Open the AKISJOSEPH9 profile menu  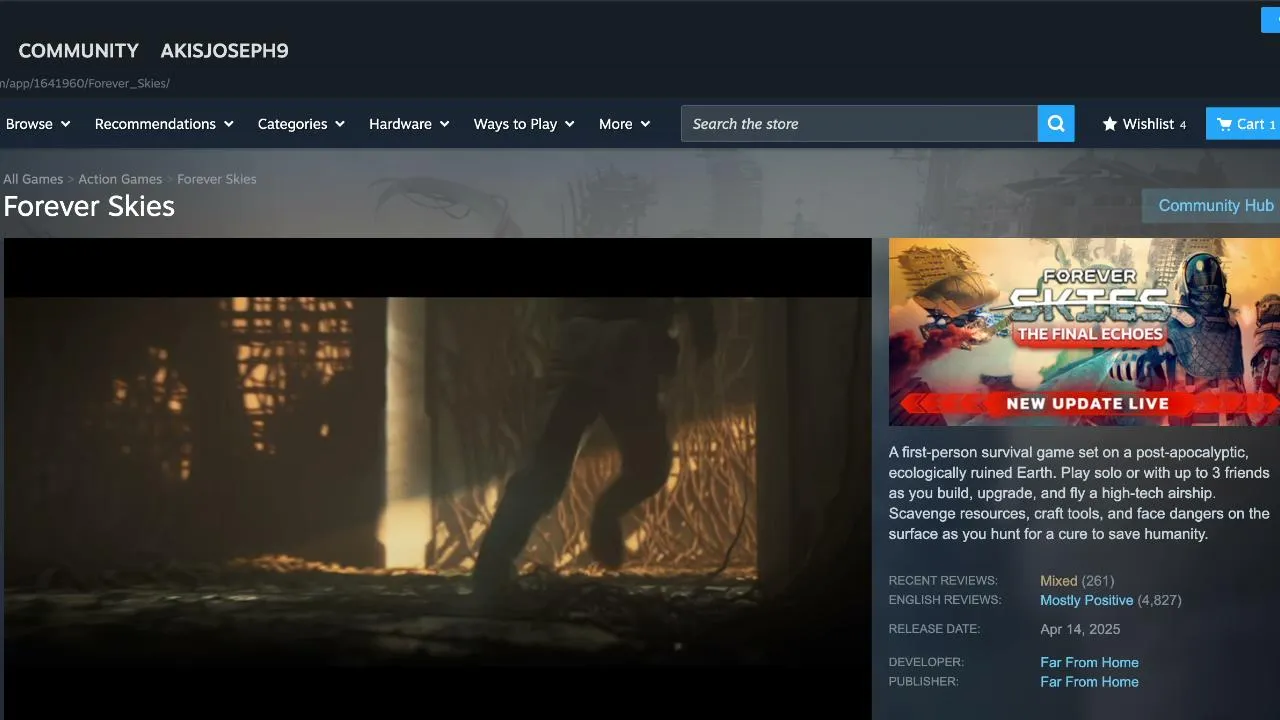pyautogui.click(x=224, y=51)
